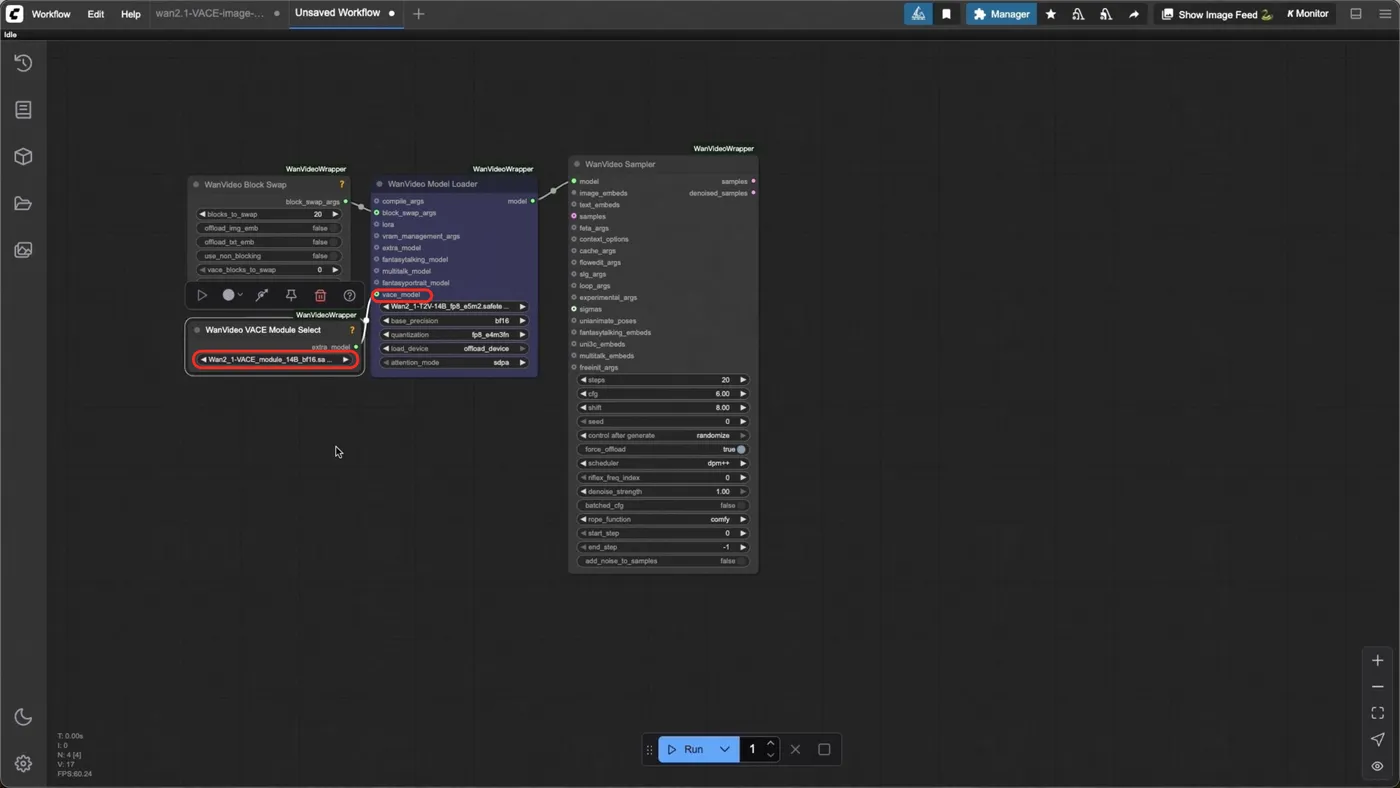The width and height of the screenshot is (1400, 788).
Task: Toggle link visibility eye icon
Action: (x=1377, y=766)
